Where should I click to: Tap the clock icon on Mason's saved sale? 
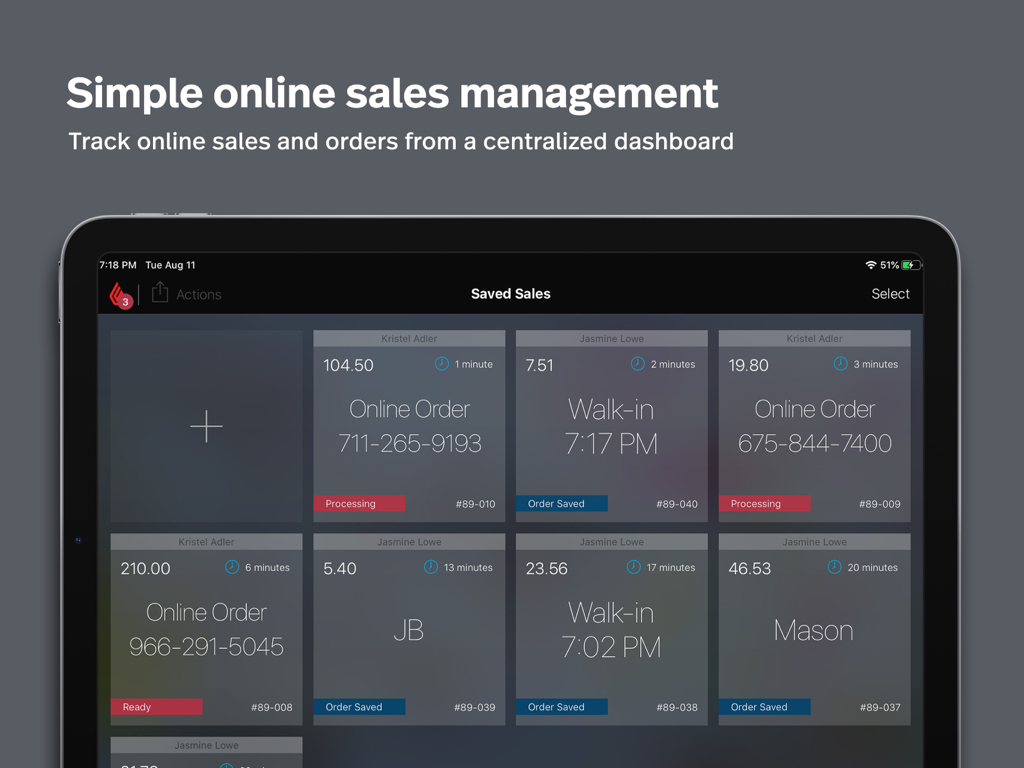(834, 567)
